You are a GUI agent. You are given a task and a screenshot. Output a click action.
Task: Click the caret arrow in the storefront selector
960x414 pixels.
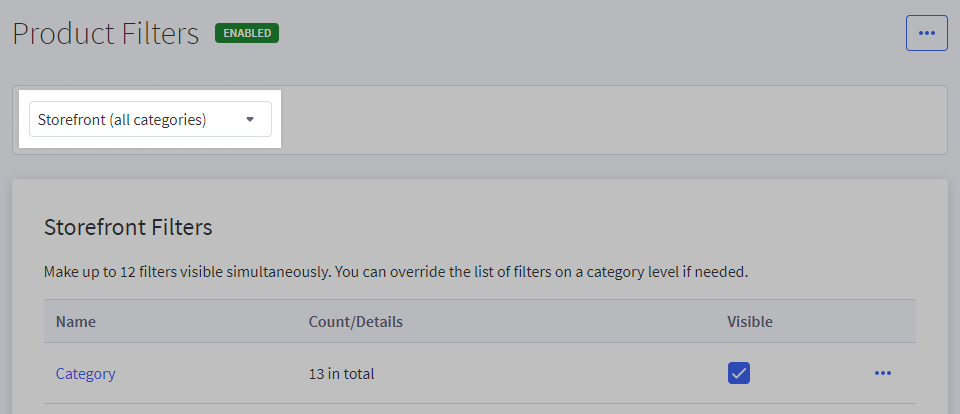click(x=250, y=120)
